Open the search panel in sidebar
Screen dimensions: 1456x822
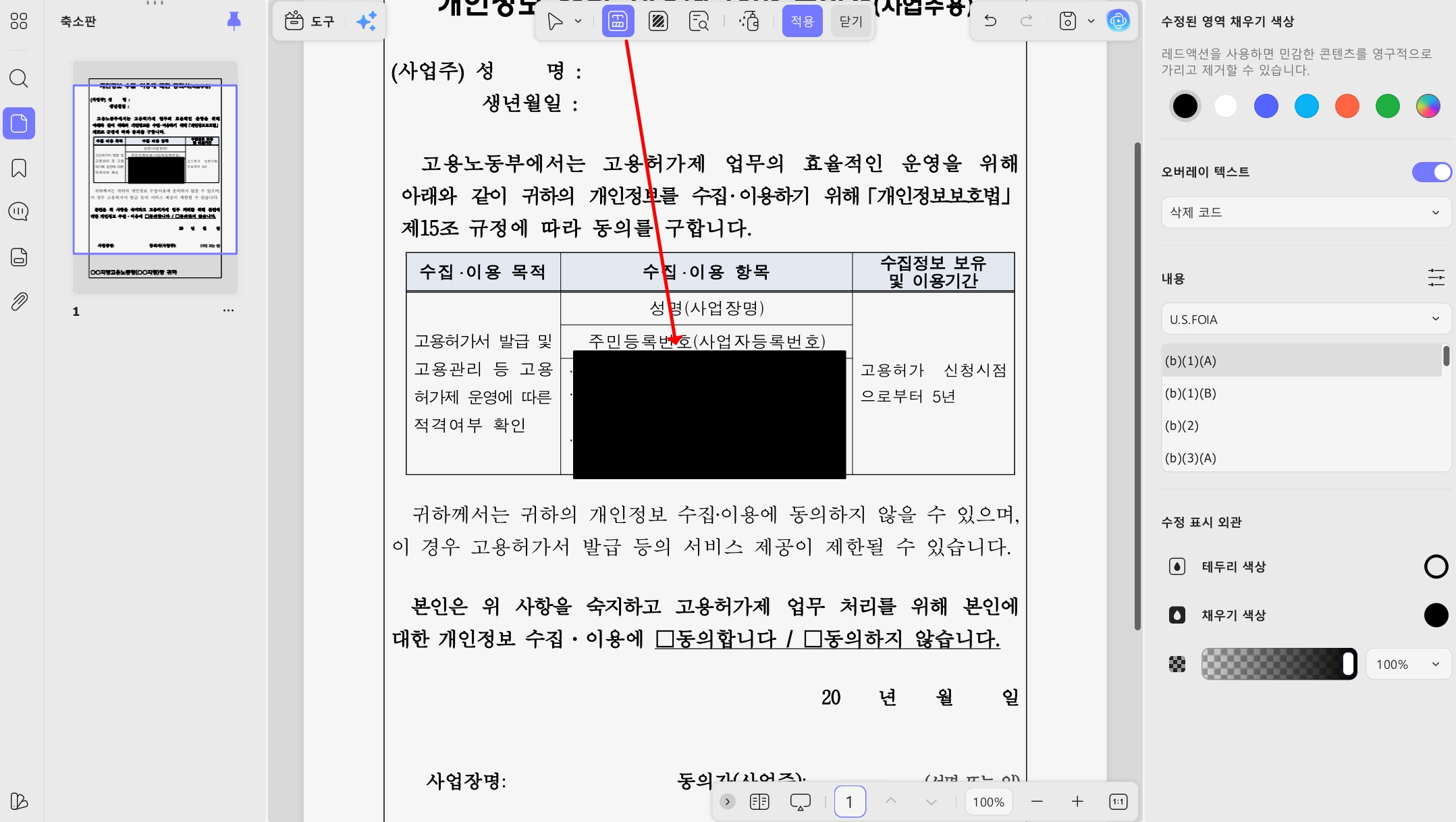point(19,79)
